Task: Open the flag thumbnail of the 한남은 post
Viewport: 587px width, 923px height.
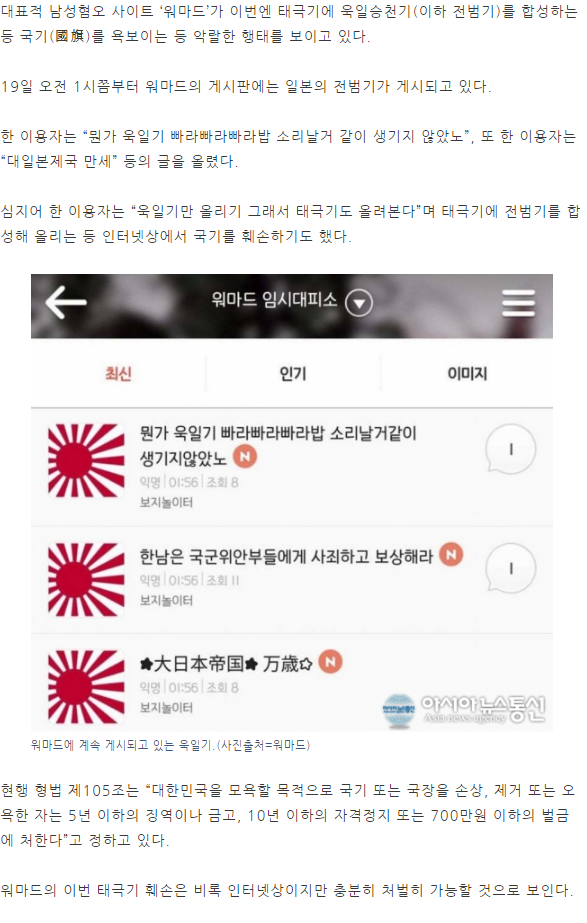Action: (86, 580)
